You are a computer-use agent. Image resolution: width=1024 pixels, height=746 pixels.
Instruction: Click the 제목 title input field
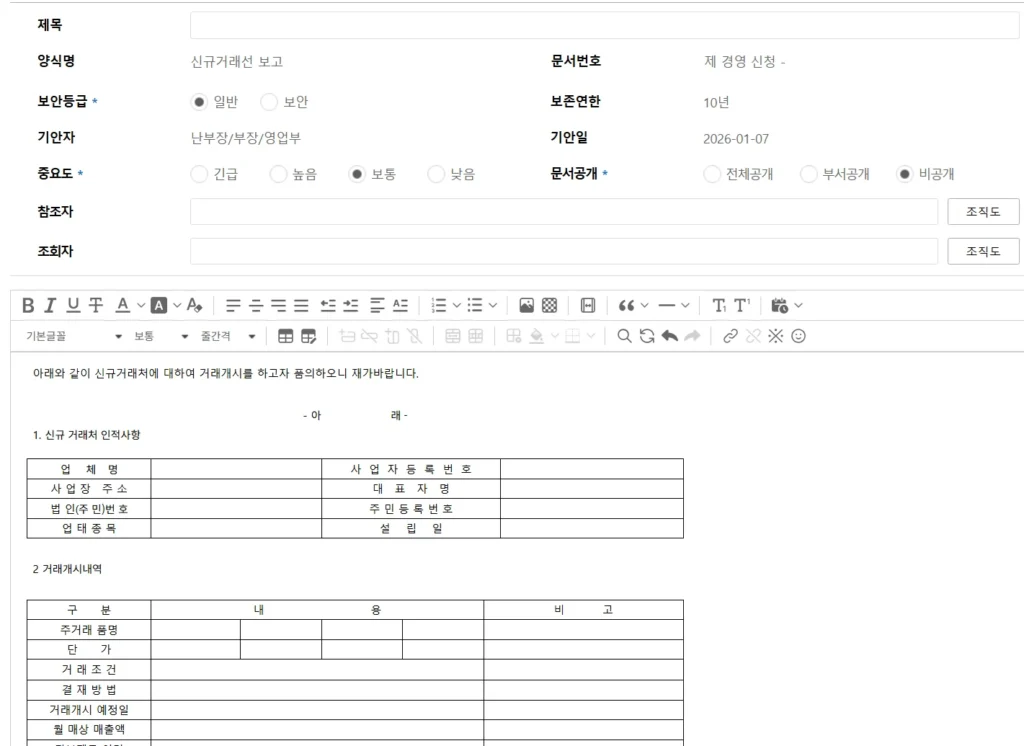coord(604,25)
